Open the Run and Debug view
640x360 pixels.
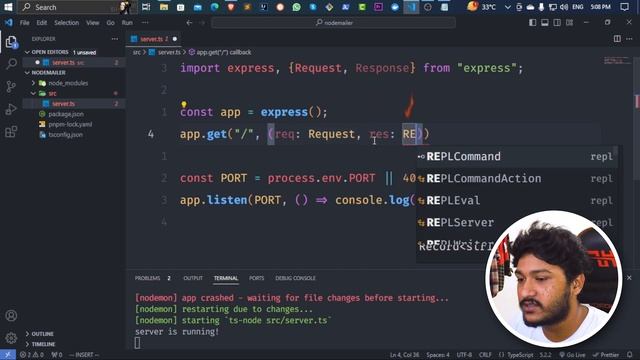(11, 109)
